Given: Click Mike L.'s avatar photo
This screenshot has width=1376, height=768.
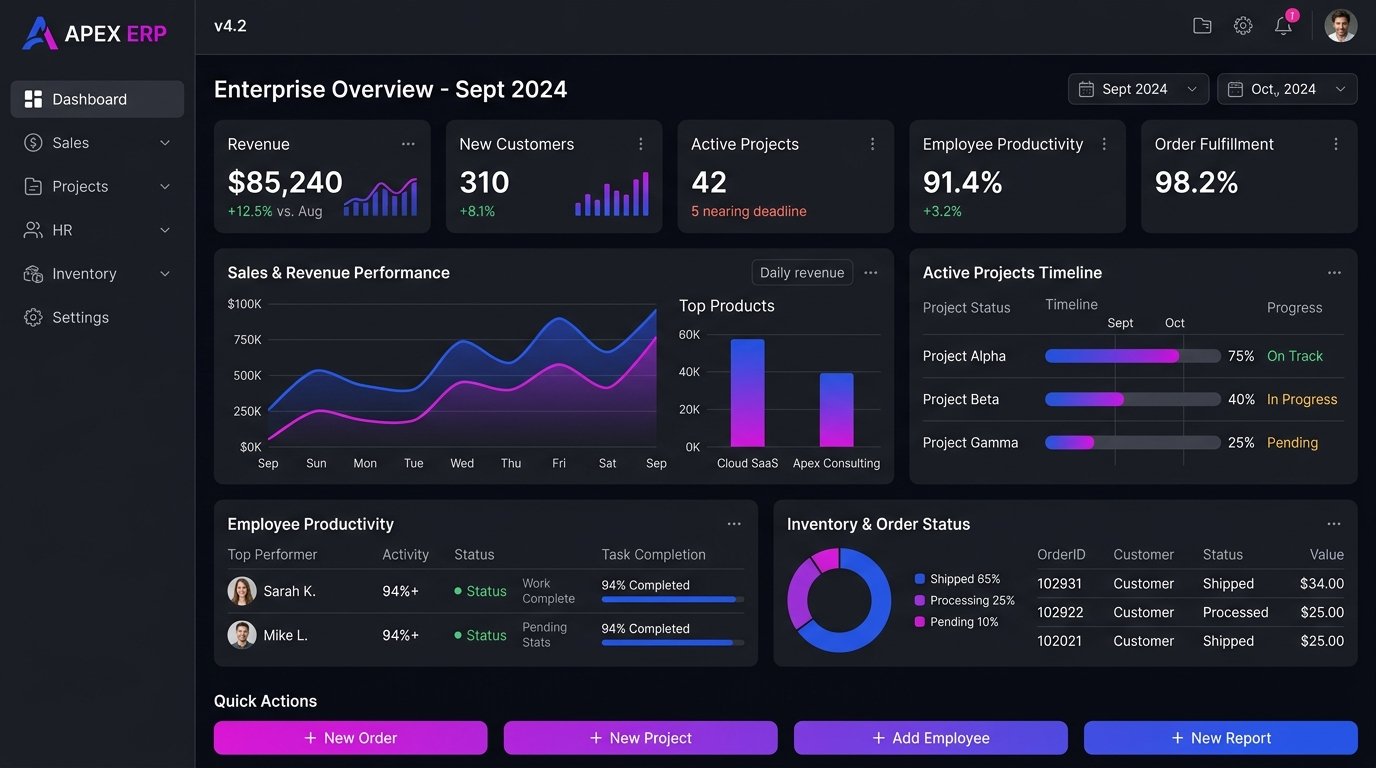Looking at the screenshot, I should [242, 635].
